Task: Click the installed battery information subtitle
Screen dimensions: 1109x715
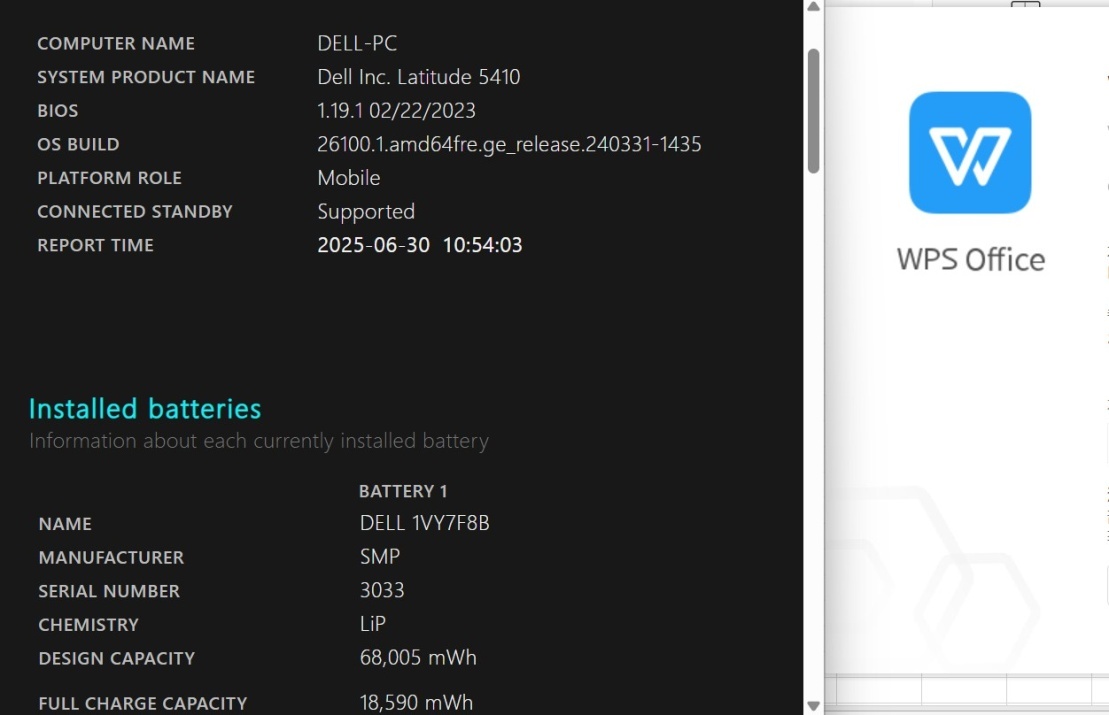Action: [x=259, y=441]
